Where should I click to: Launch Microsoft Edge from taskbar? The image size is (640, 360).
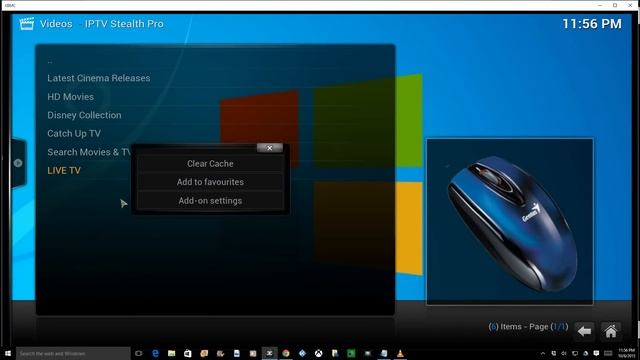click(x=155, y=353)
